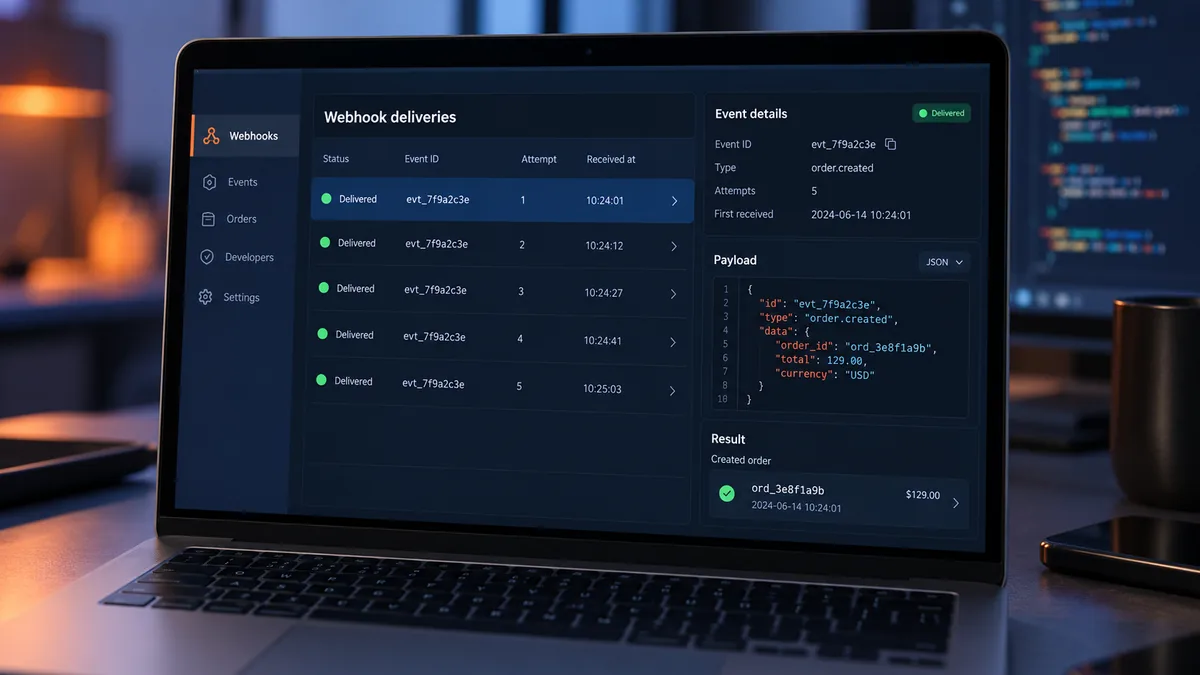Image resolution: width=1200 pixels, height=675 pixels.
Task: Click "order_id" line in the payload
Action: (x=856, y=347)
